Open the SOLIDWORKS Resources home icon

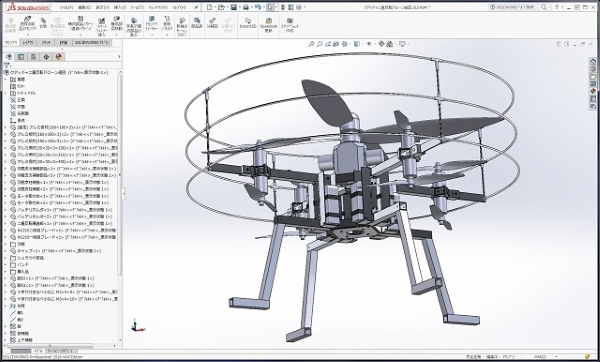point(593,61)
